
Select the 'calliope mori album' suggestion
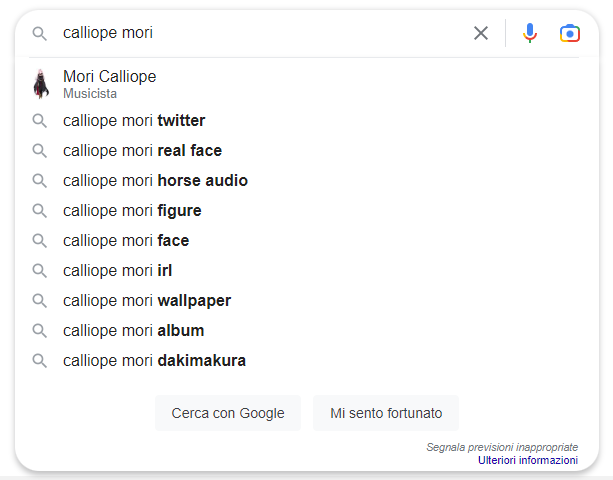[x=304, y=331]
